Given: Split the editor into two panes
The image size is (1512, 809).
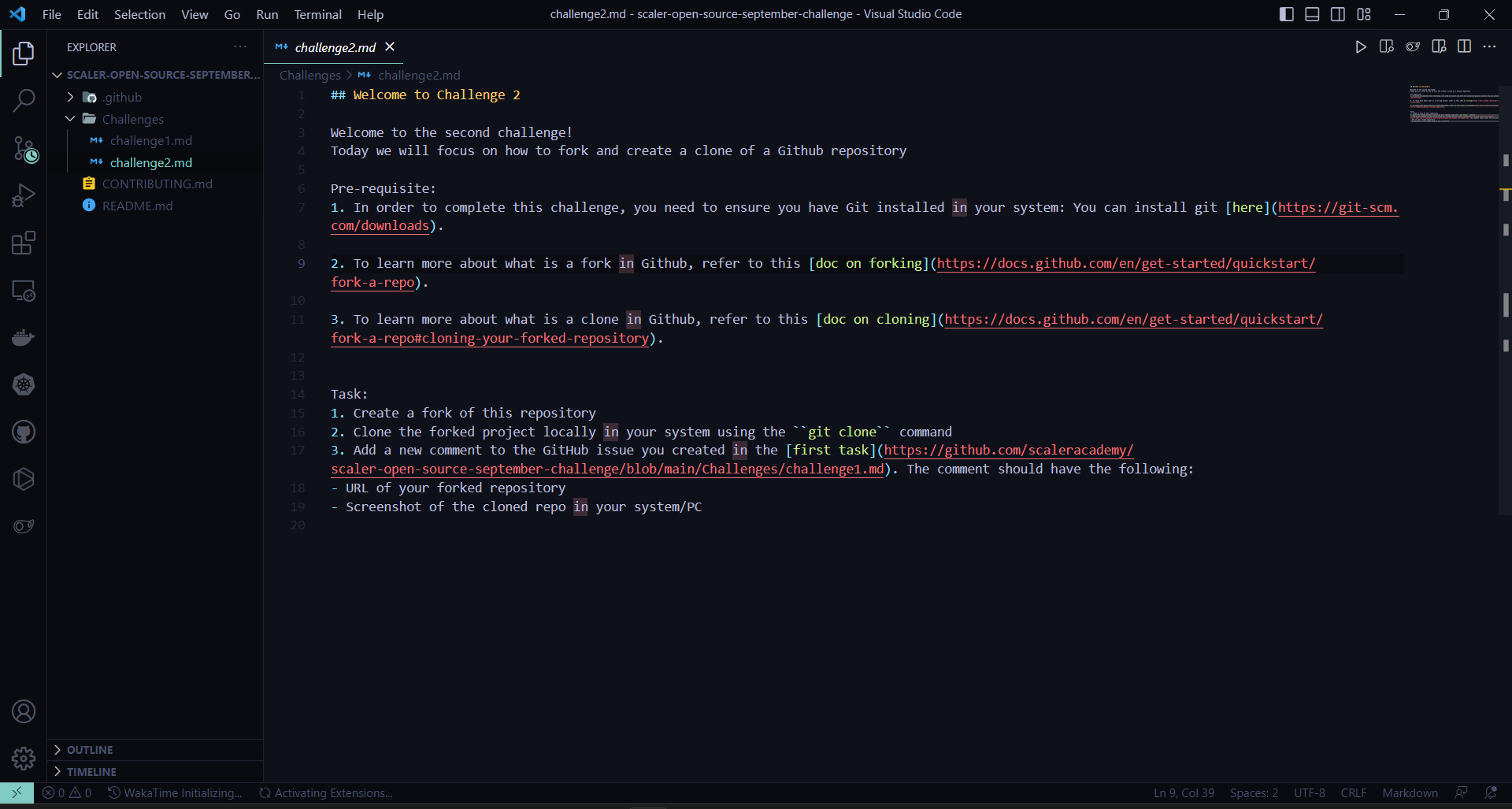Looking at the screenshot, I should coord(1465,46).
